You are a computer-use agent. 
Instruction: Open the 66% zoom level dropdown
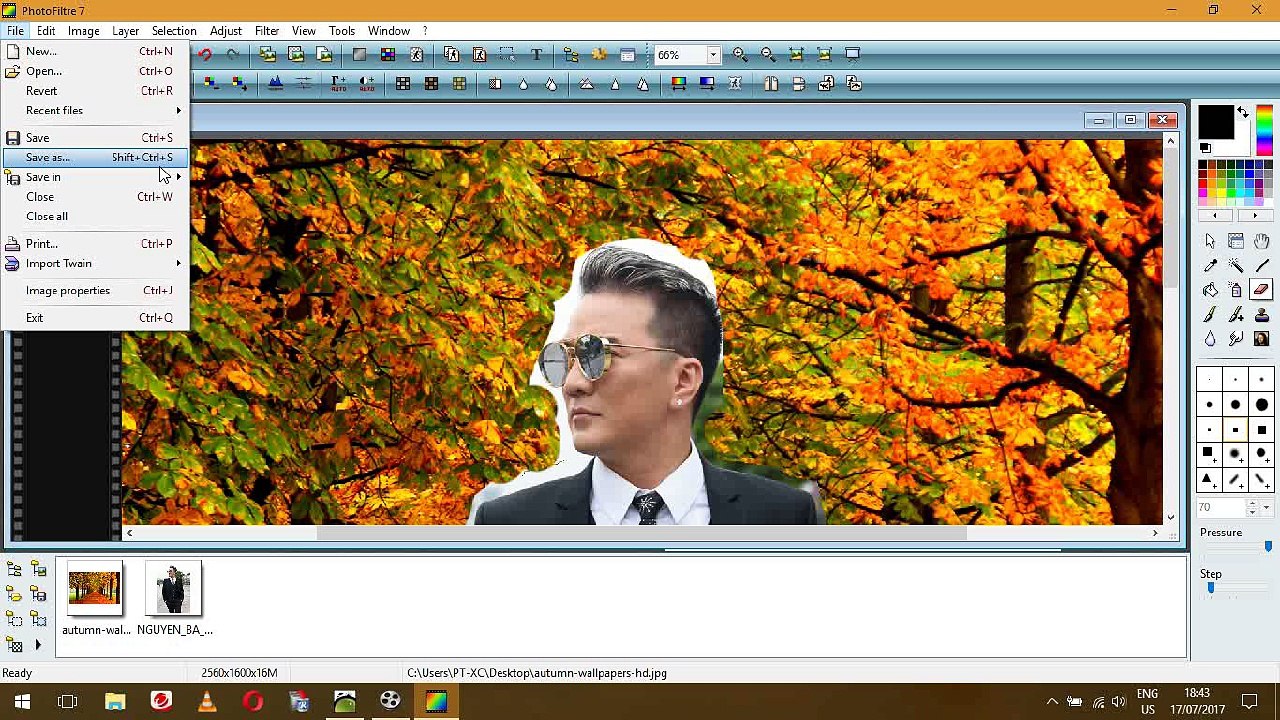coord(713,55)
